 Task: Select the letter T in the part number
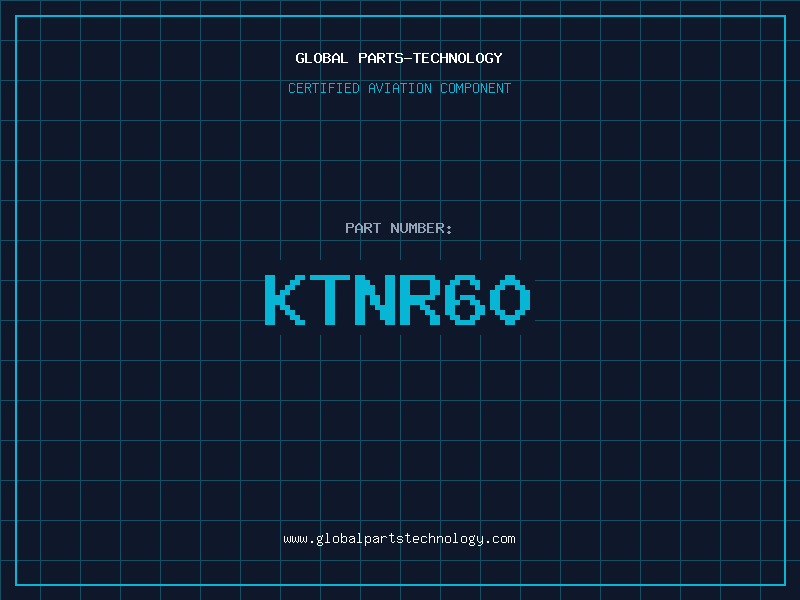[330, 299]
